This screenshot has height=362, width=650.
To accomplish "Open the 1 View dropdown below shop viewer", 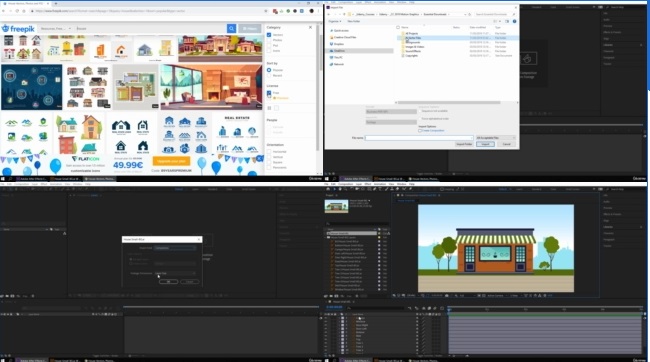I will (516, 296).
